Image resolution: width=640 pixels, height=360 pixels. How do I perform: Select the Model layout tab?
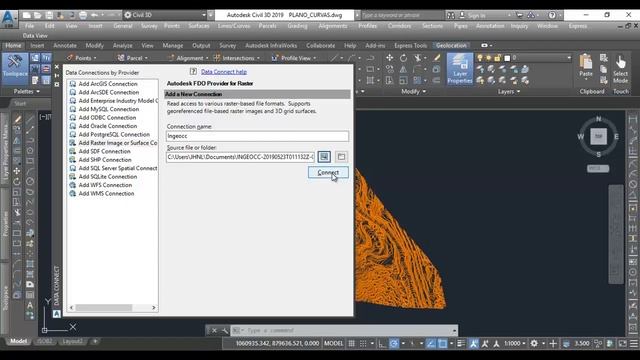(x=18, y=341)
